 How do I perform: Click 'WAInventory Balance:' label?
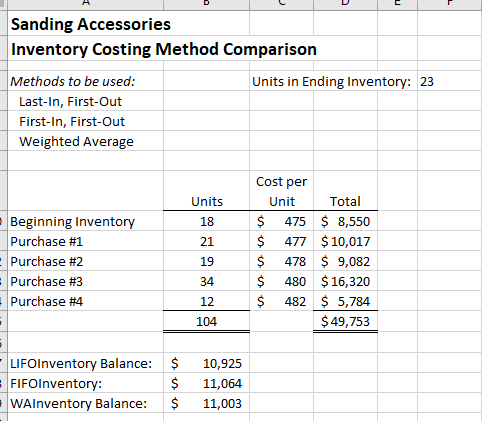click(86, 403)
